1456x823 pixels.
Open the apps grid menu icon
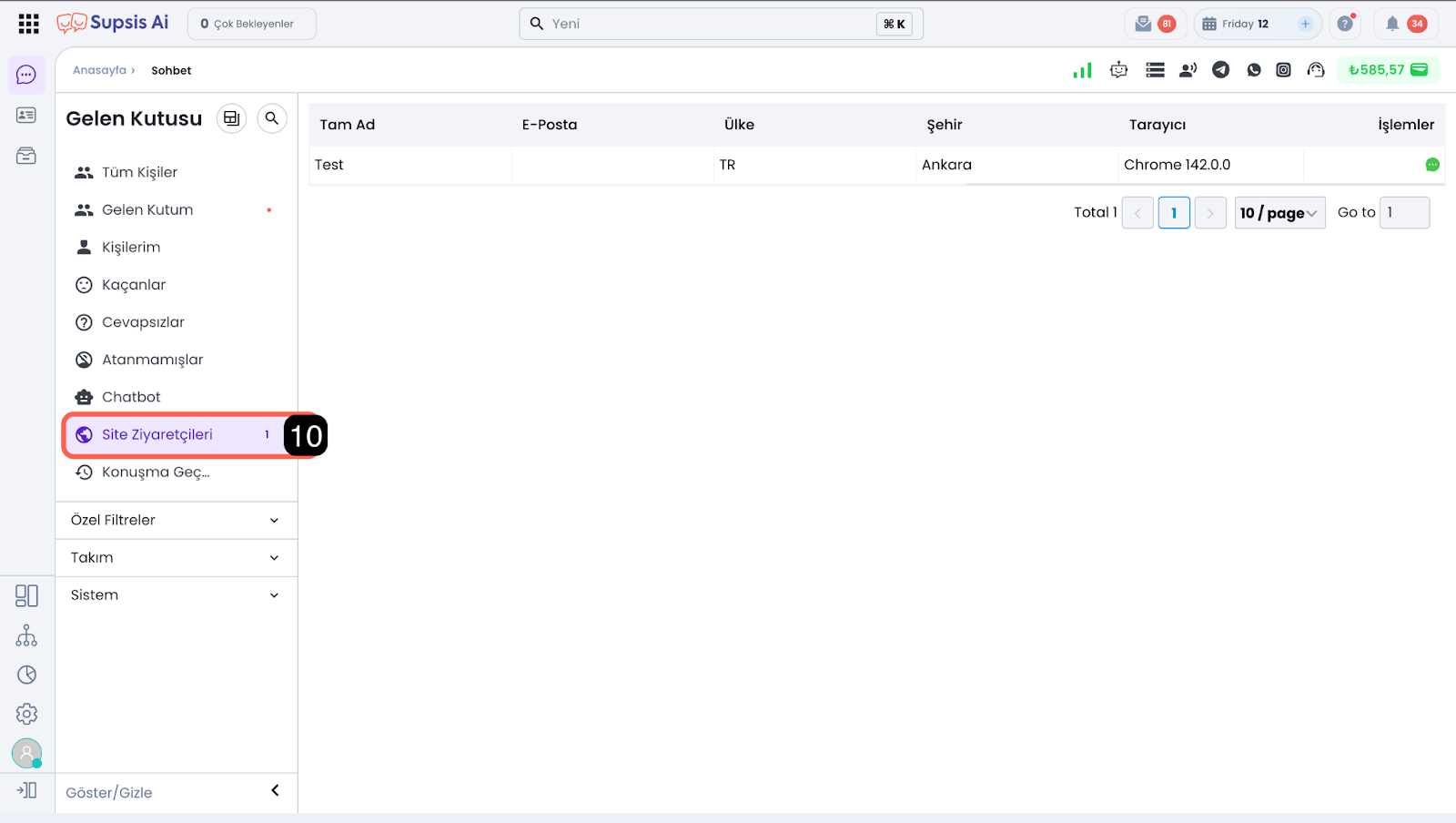click(x=28, y=24)
